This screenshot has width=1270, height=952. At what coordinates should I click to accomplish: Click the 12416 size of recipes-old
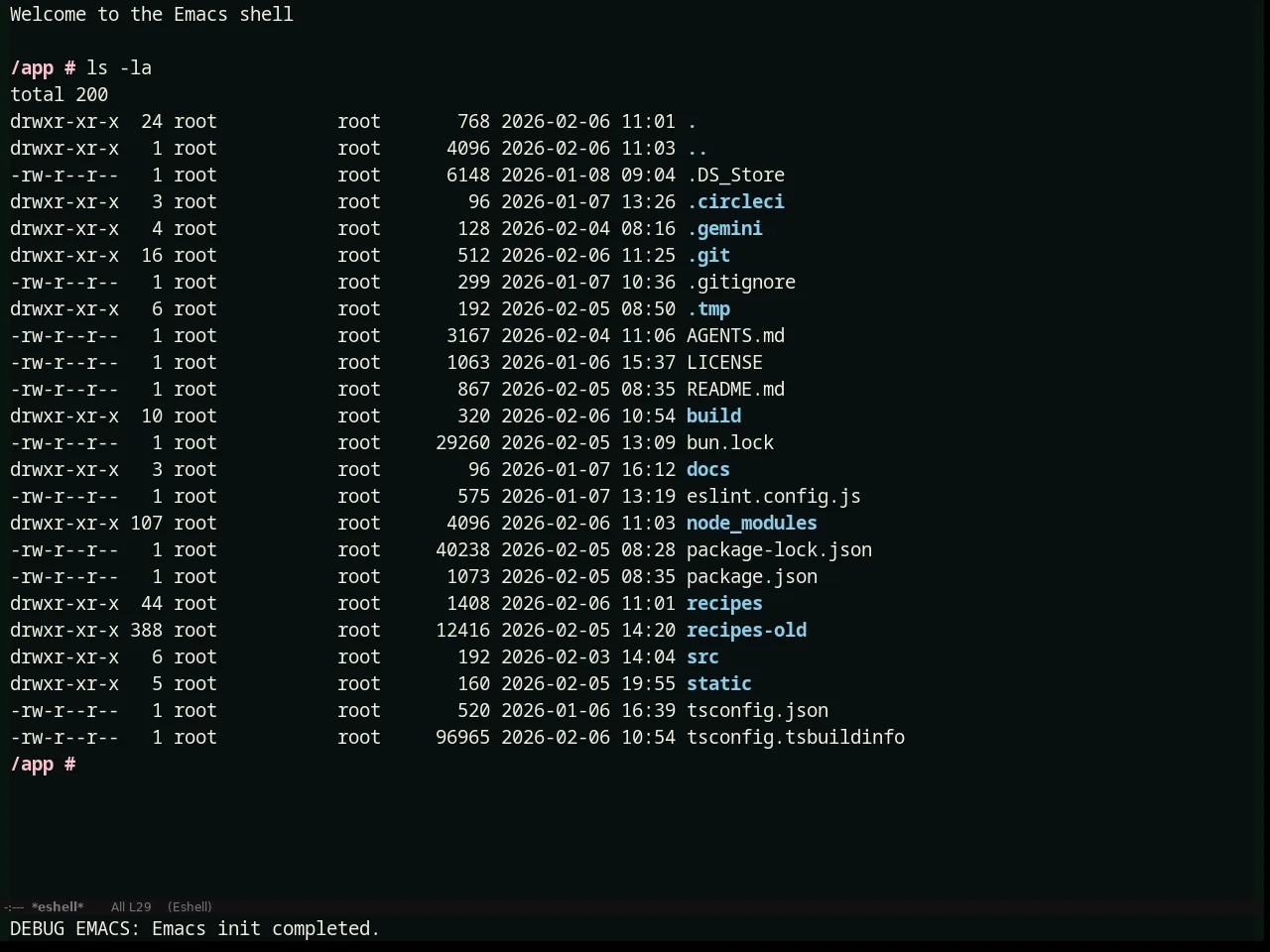coord(462,630)
